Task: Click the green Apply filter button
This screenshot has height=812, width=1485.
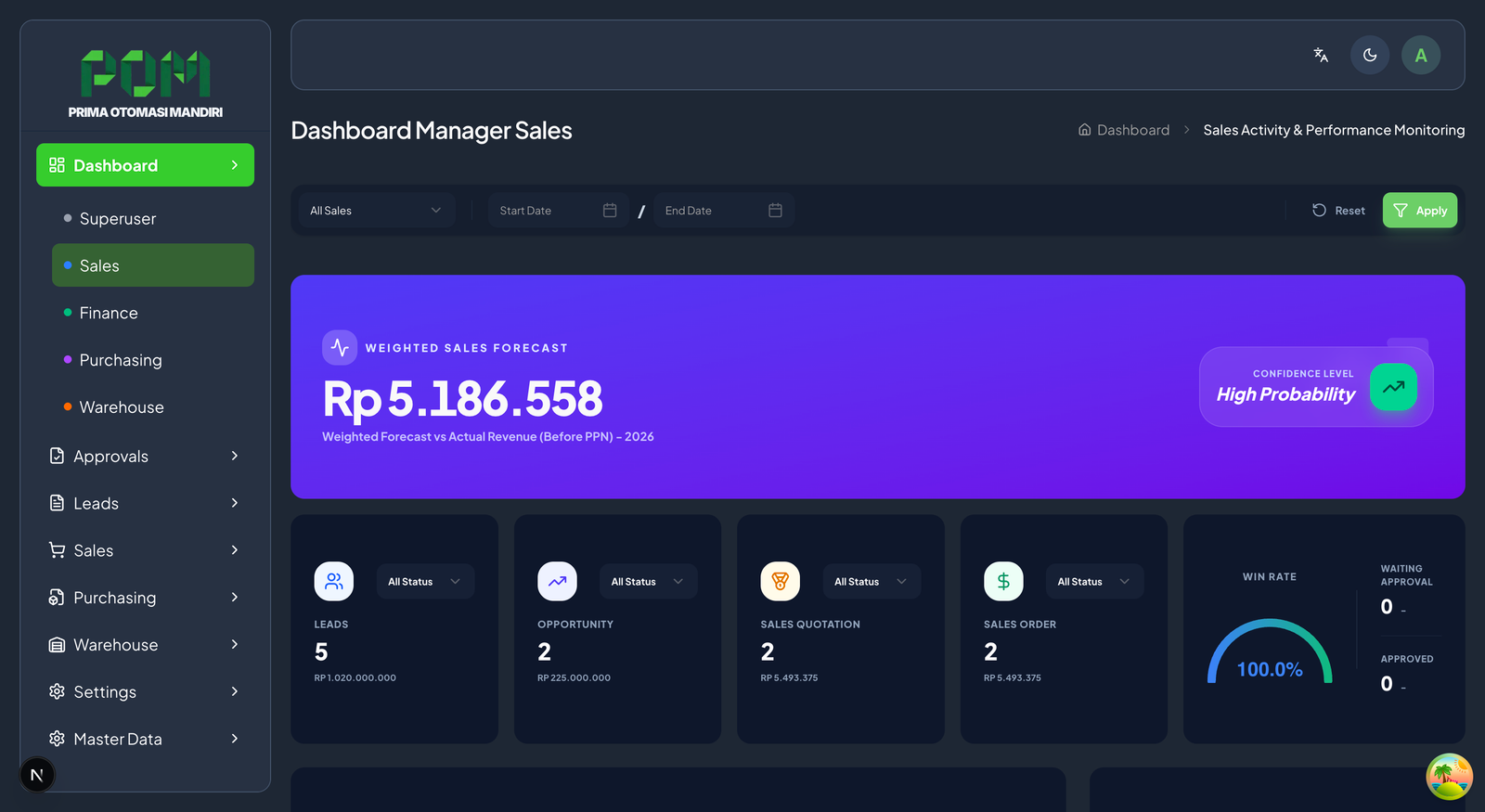Action: (1420, 211)
